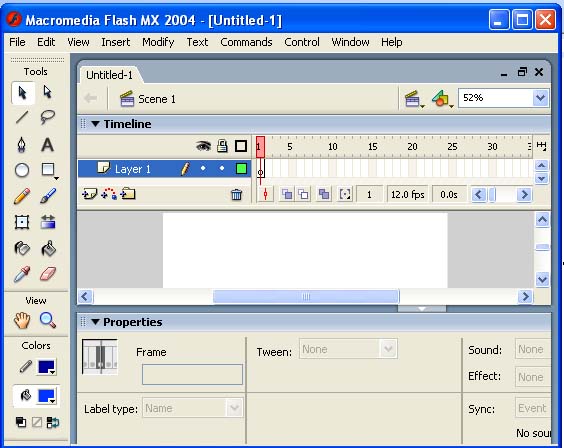This screenshot has height=448, width=564.
Task: Select the Zoom magnifier tool
Action: (48, 320)
